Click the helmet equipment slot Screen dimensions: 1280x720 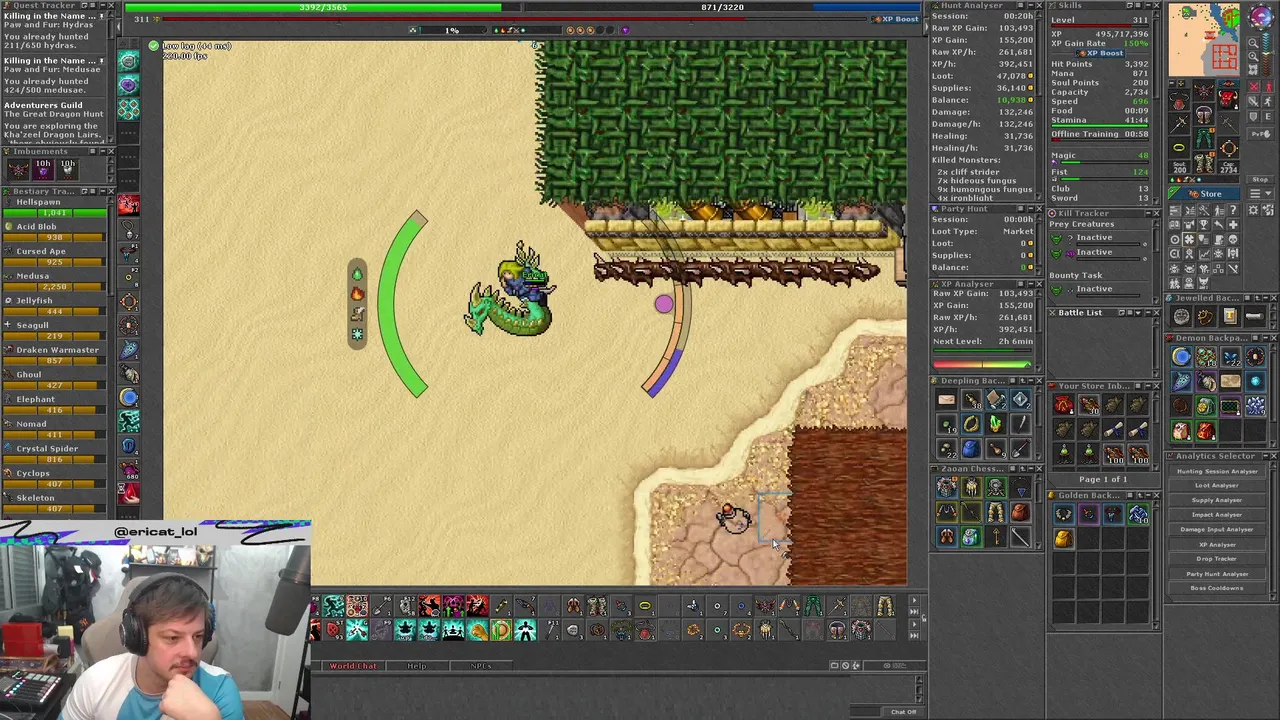(1204, 90)
